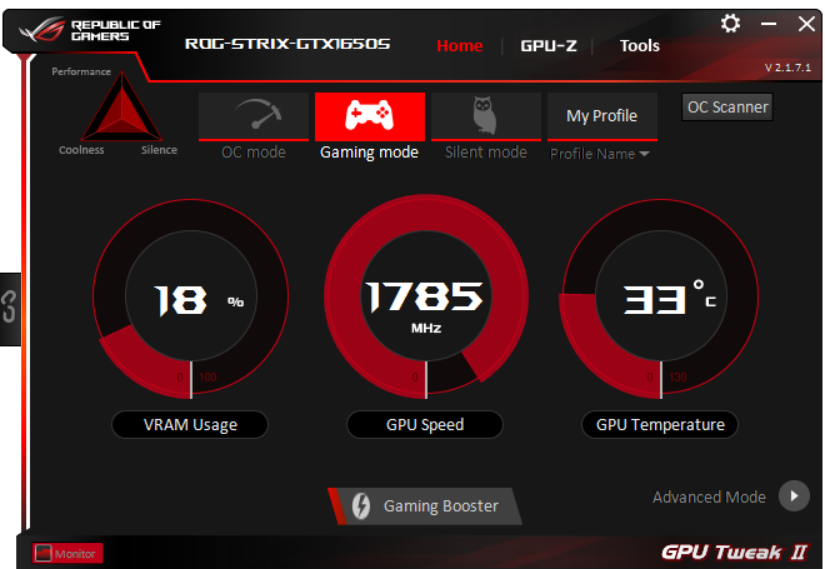The image size is (825, 569).
Task: Activate the Gaming mode gamepad icon
Action: pos(369,116)
